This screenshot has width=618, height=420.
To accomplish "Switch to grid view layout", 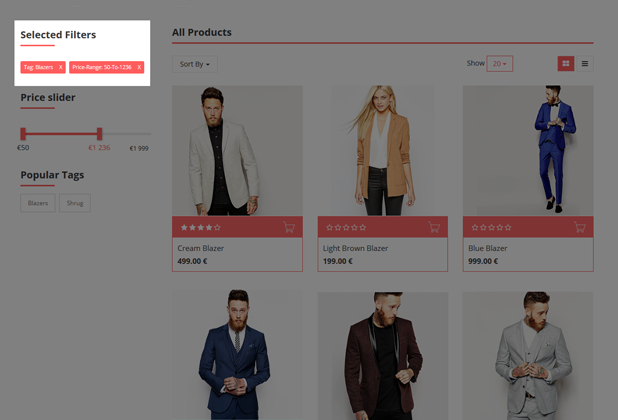I will click(566, 63).
